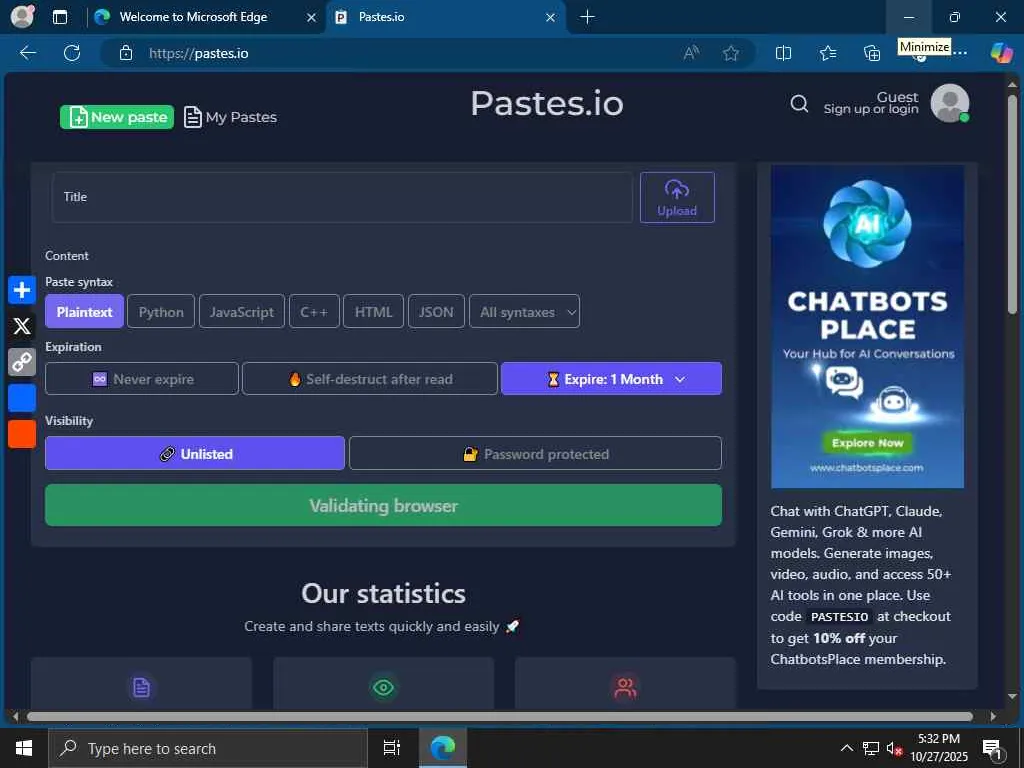
Task: Select C++ paste syntax
Action: pyautogui.click(x=314, y=312)
